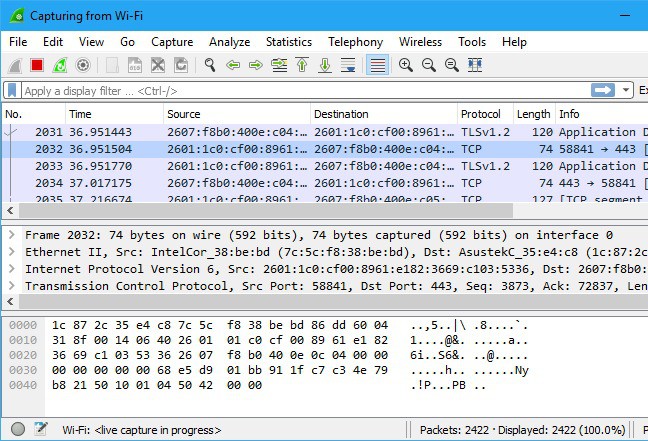648x441 pixels.
Task: Click the expert information circle in status bar
Action: pos(18,429)
